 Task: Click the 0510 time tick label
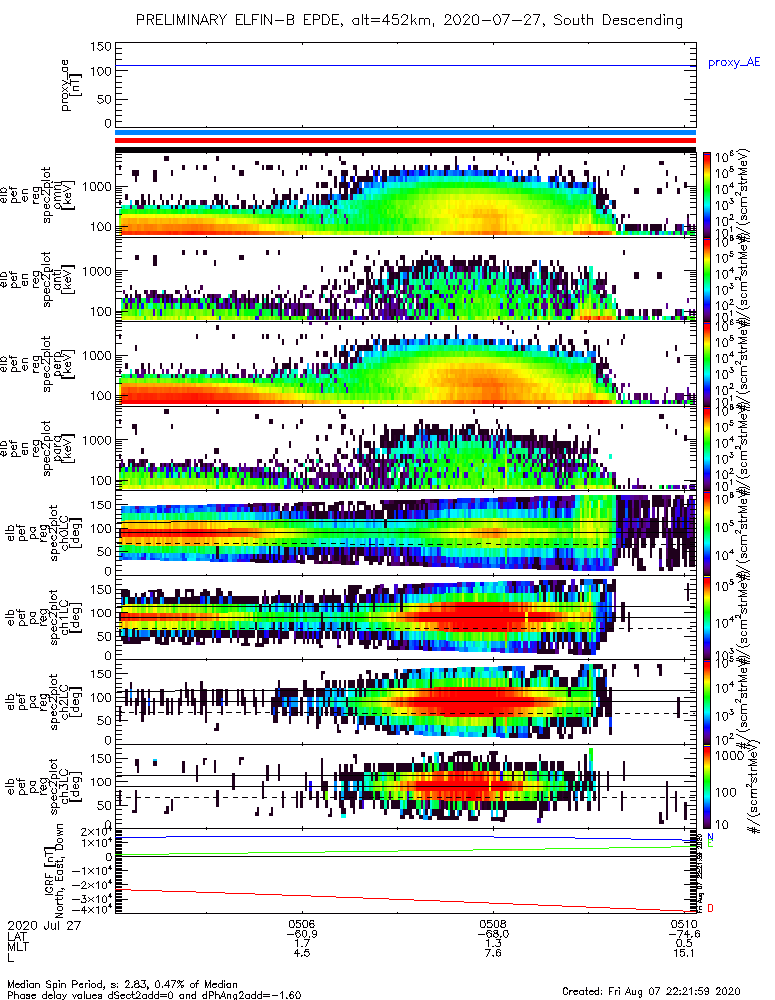pos(684,923)
